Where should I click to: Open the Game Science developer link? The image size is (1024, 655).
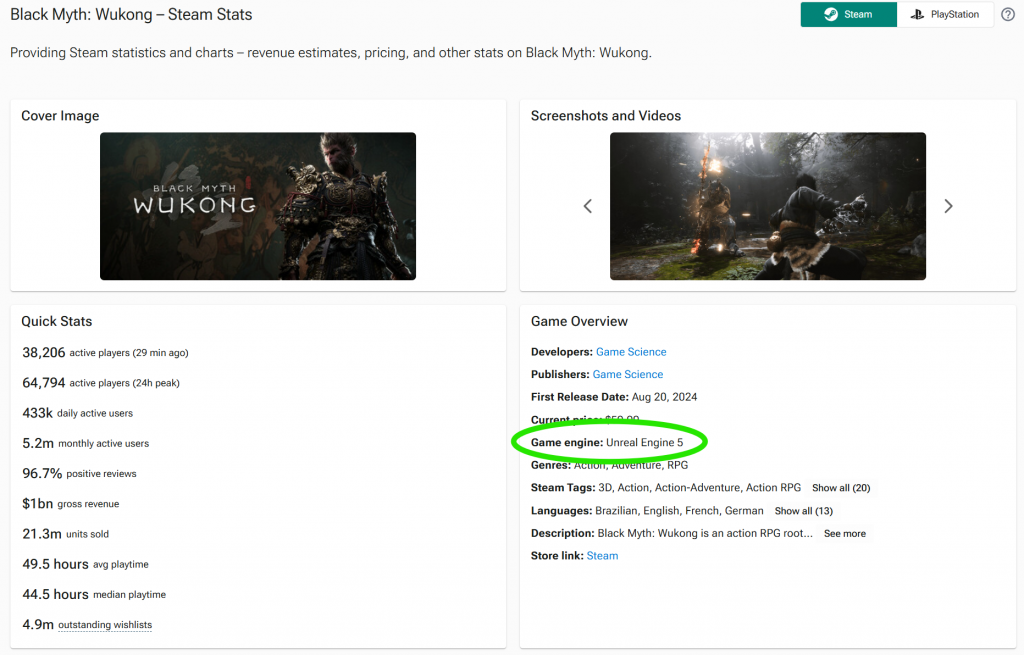[631, 352]
